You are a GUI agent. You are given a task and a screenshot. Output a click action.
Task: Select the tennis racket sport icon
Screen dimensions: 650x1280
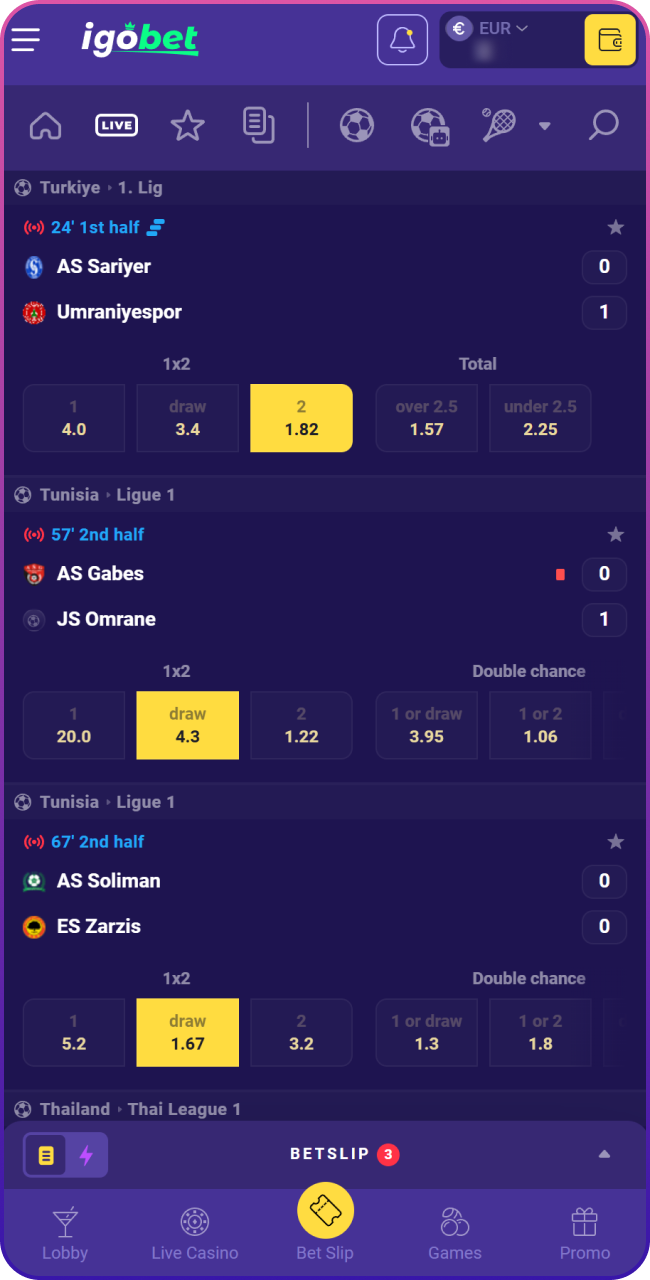point(498,126)
